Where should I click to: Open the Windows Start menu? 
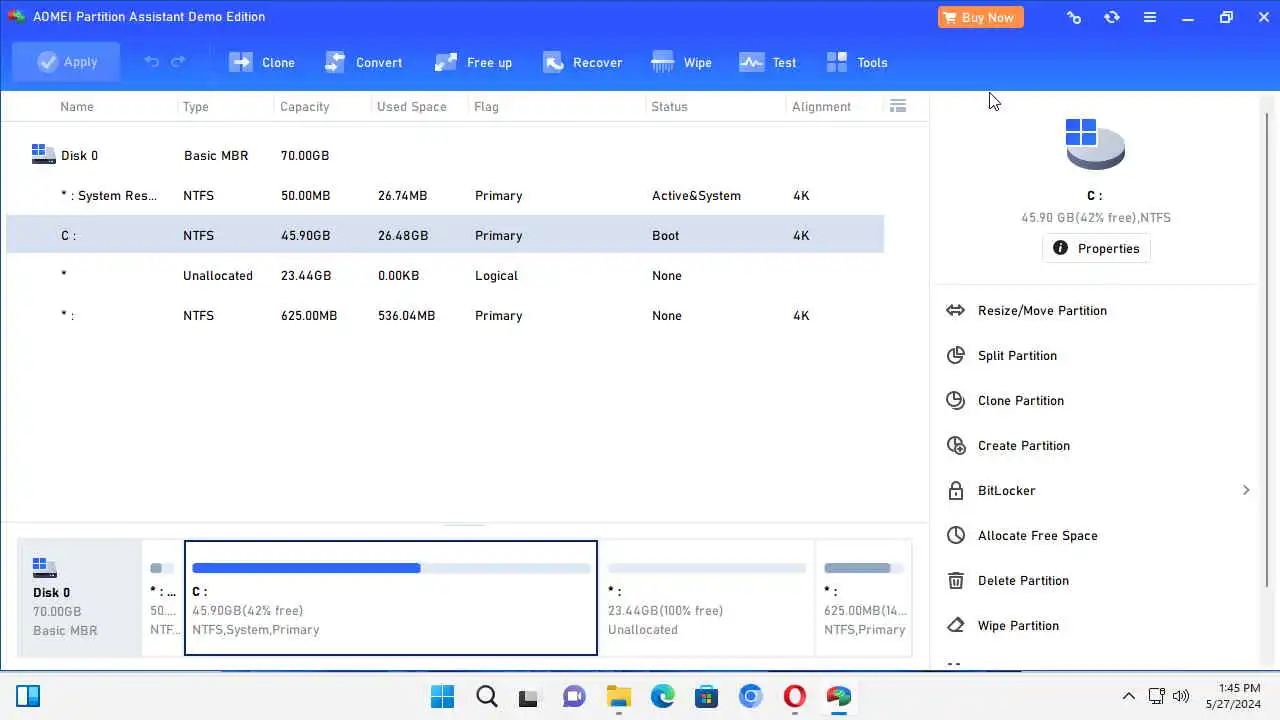click(442, 696)
